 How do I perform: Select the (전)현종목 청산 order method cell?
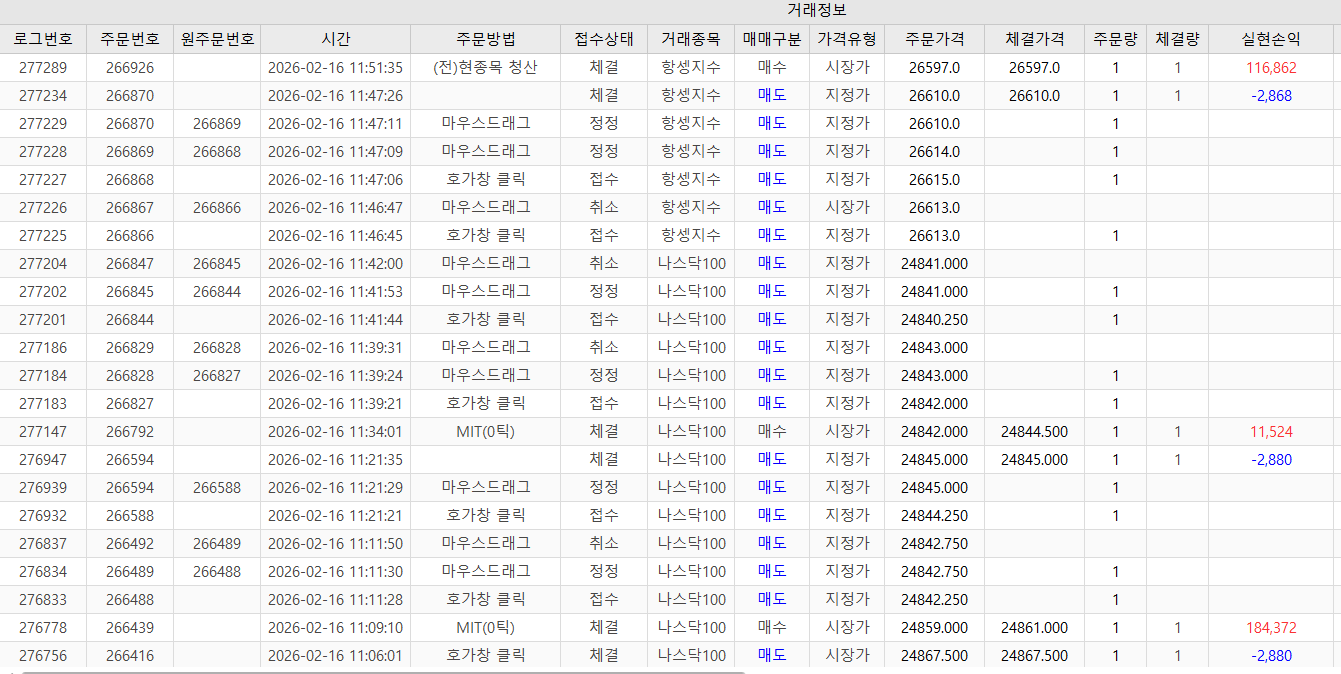coord(486,68)
